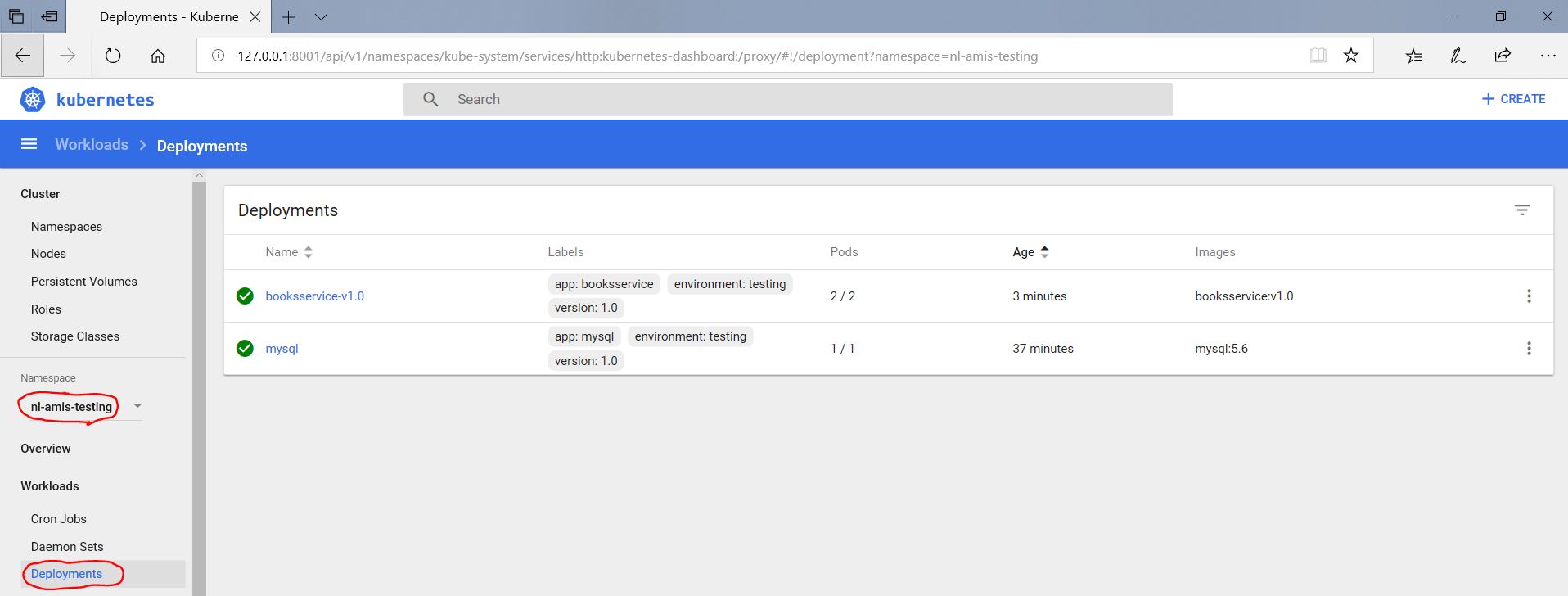Image resolution: width=1568 pixels, height=596 pixels.
Task: Click the Kubernetes logo icon
Action: 33,100
